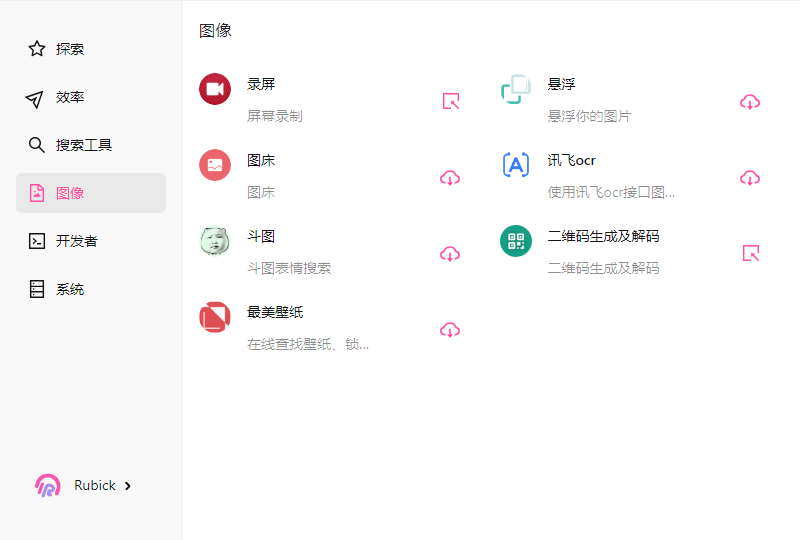Viewport: 800px width, 540px height.
Task: Click the red 录屏 screen recorder icon
Action: tap(215, 89)
